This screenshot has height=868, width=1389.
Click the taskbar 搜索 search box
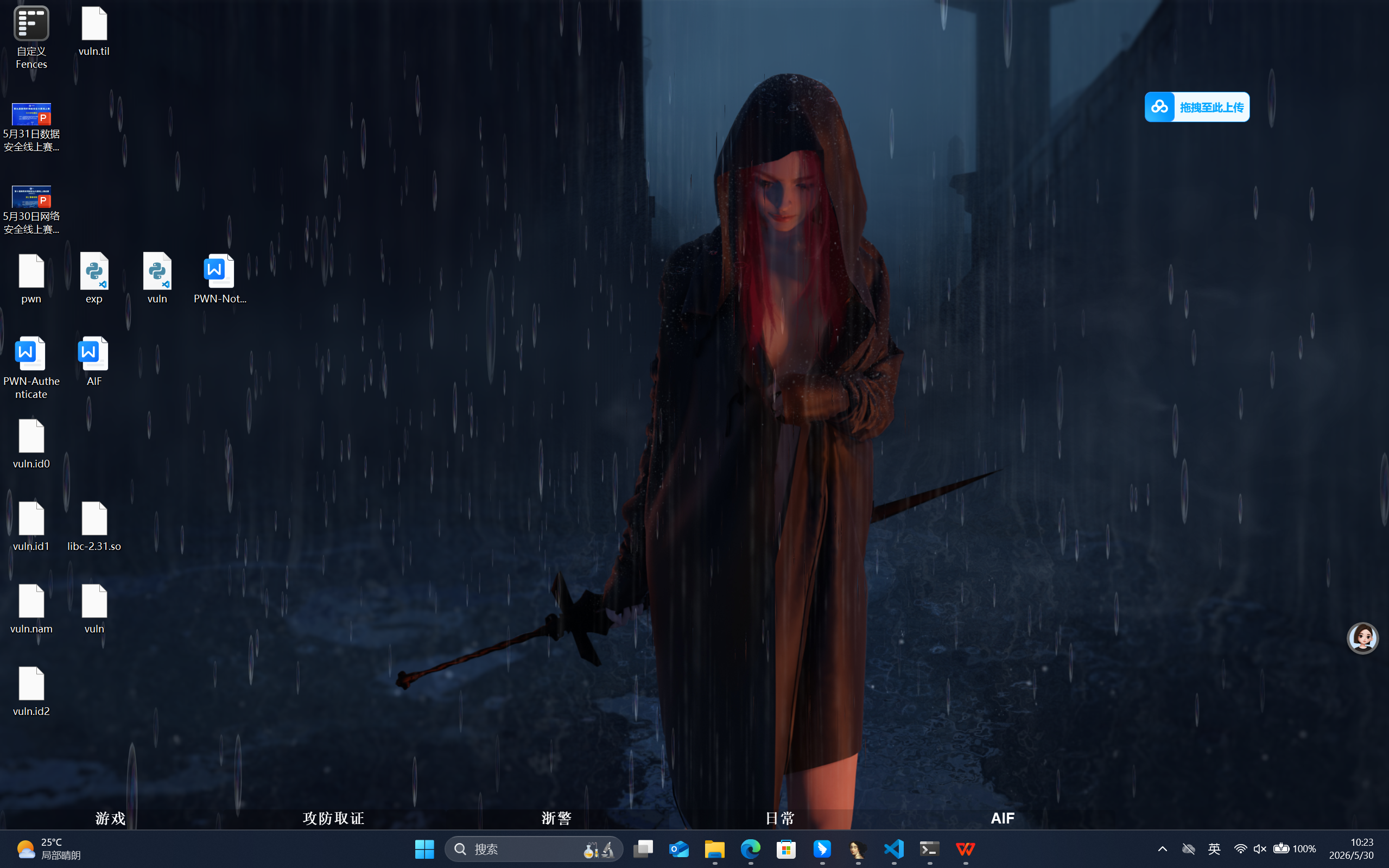coord(534,849)
